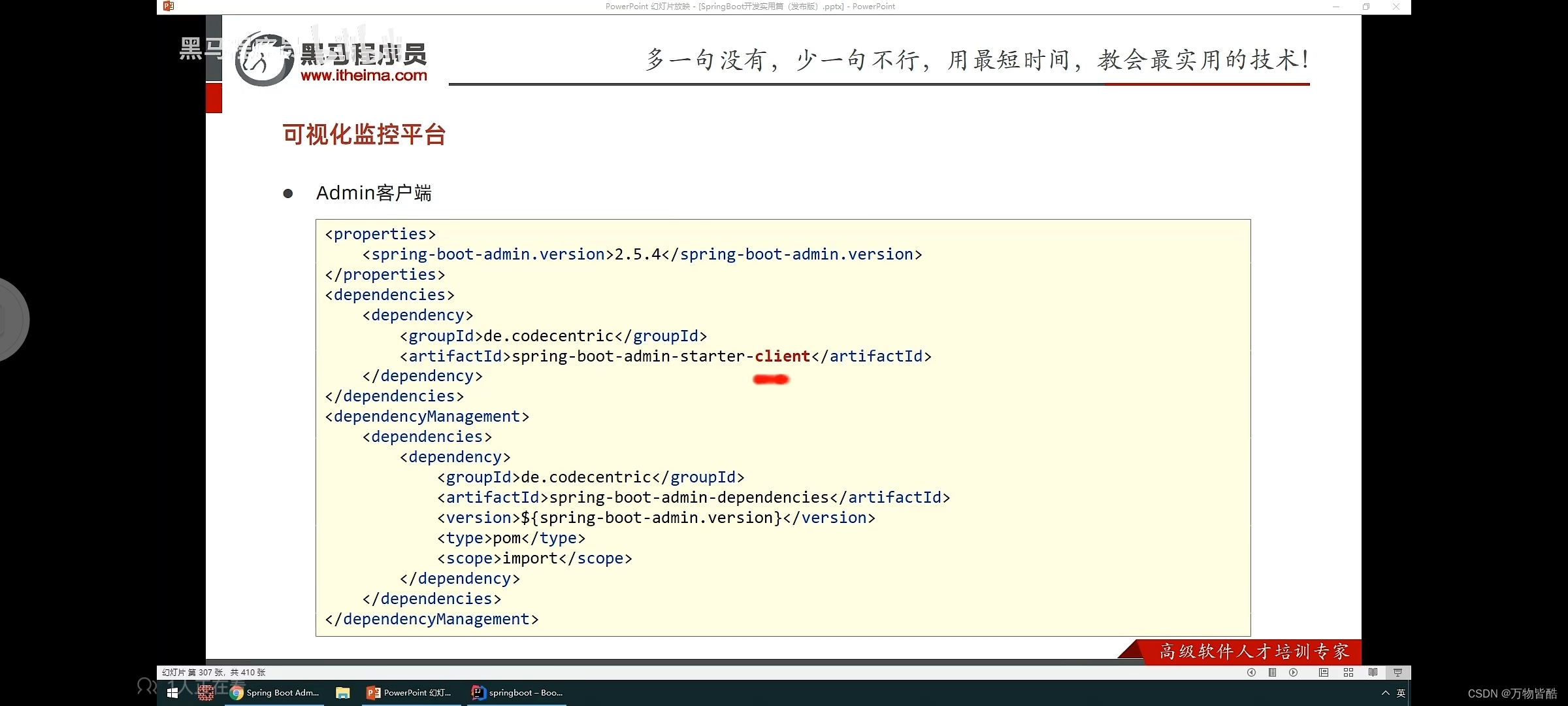Advance to next slide using status bar arrow
The width and height of the screenshot is (1568, 706).
coord(1294,672)
